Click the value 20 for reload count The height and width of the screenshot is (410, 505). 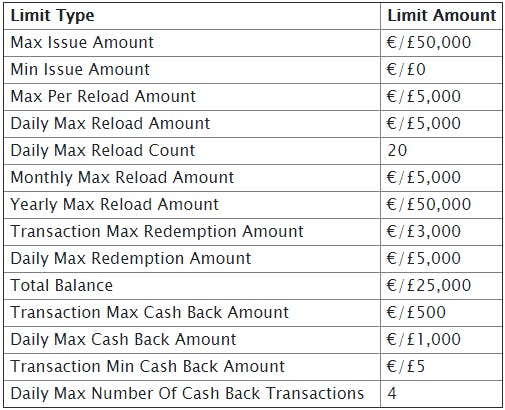397,150
